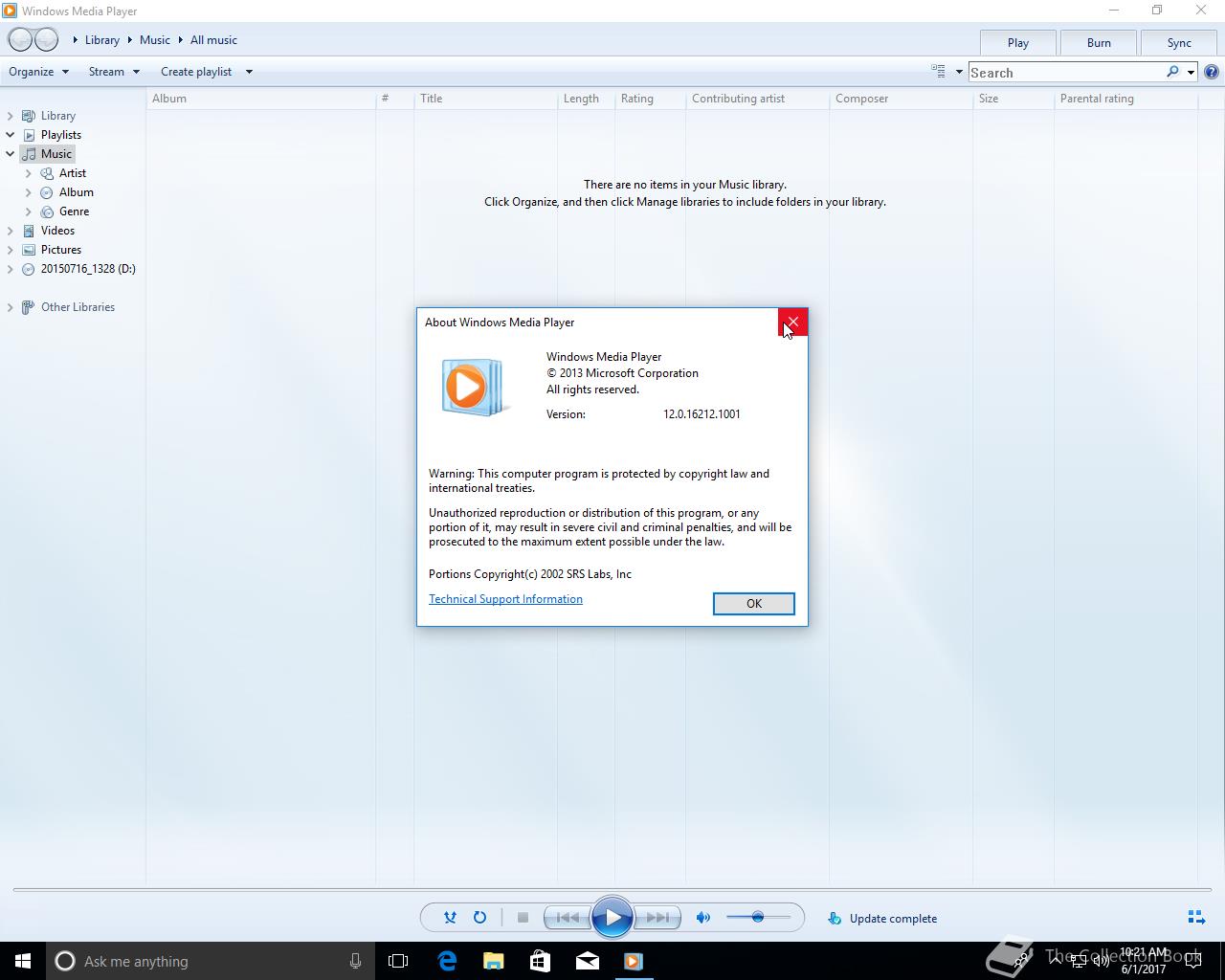This screenshot has height=980, width=1225.
Task: Open Task View on taskbar
Action: pyautogui.click(x=398, y=961)
